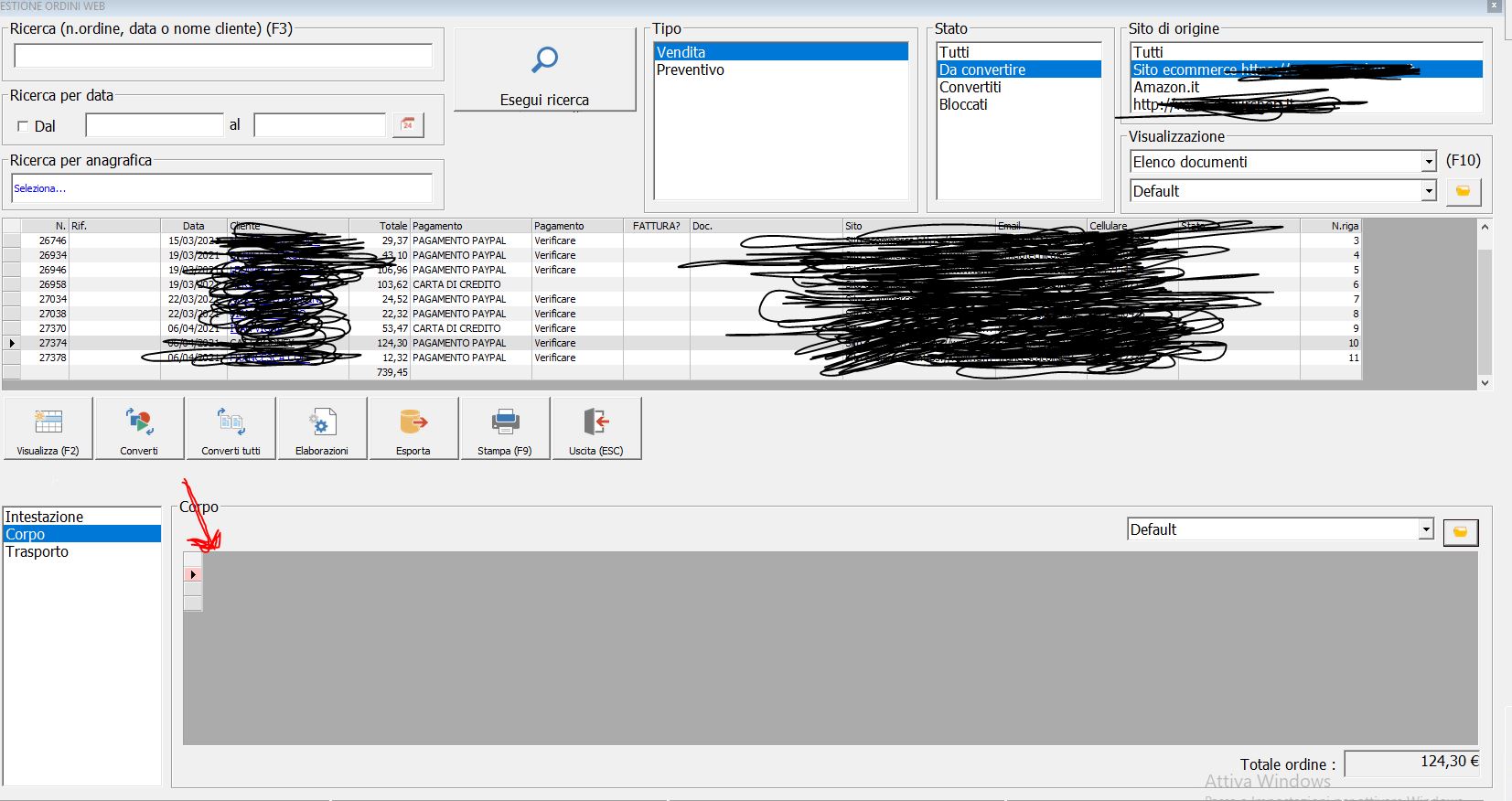
Task: Click the Stampa (F9) printer button
Action: (505, 428)
